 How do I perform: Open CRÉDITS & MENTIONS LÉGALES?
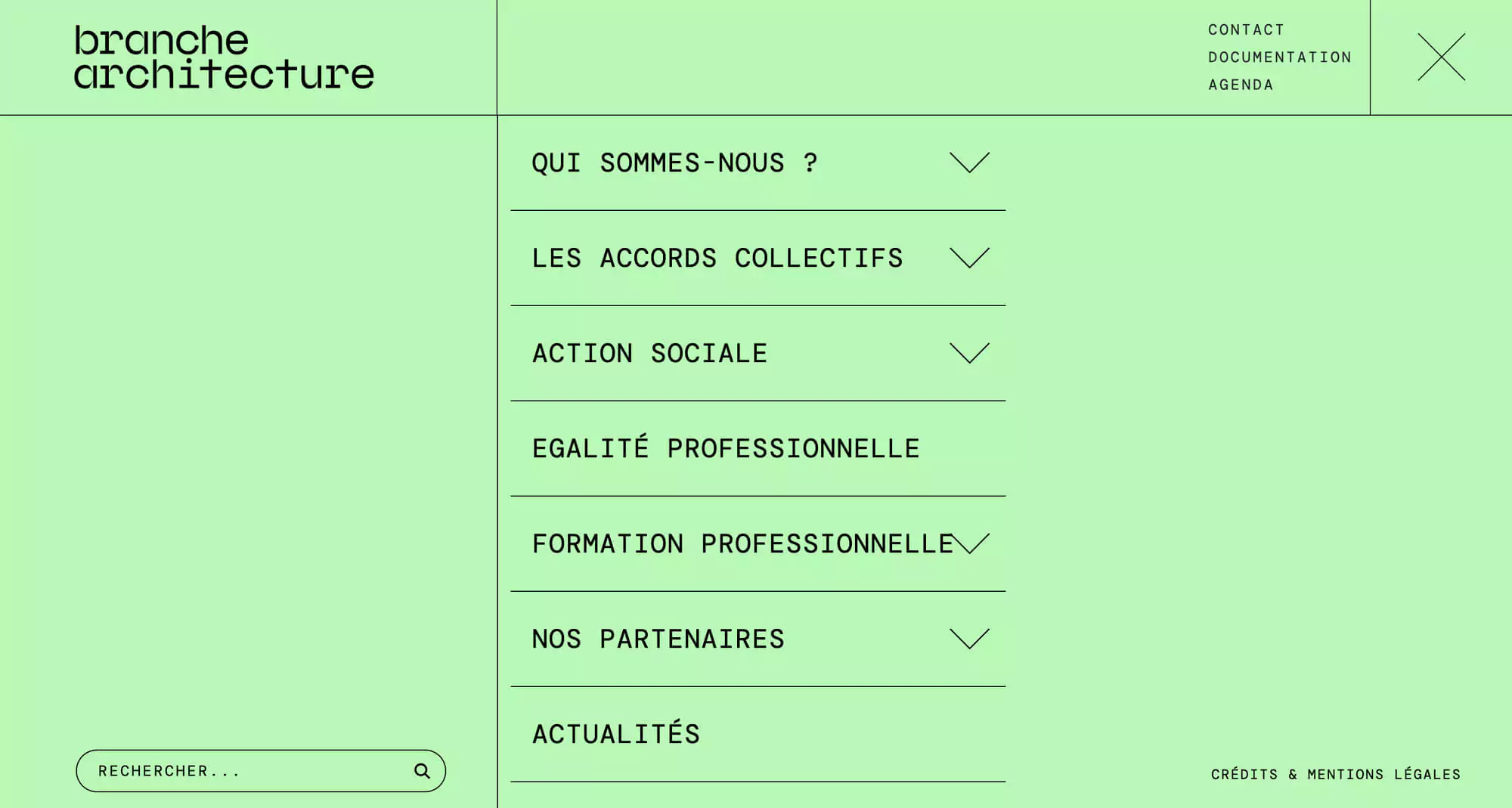[1335, 774]
